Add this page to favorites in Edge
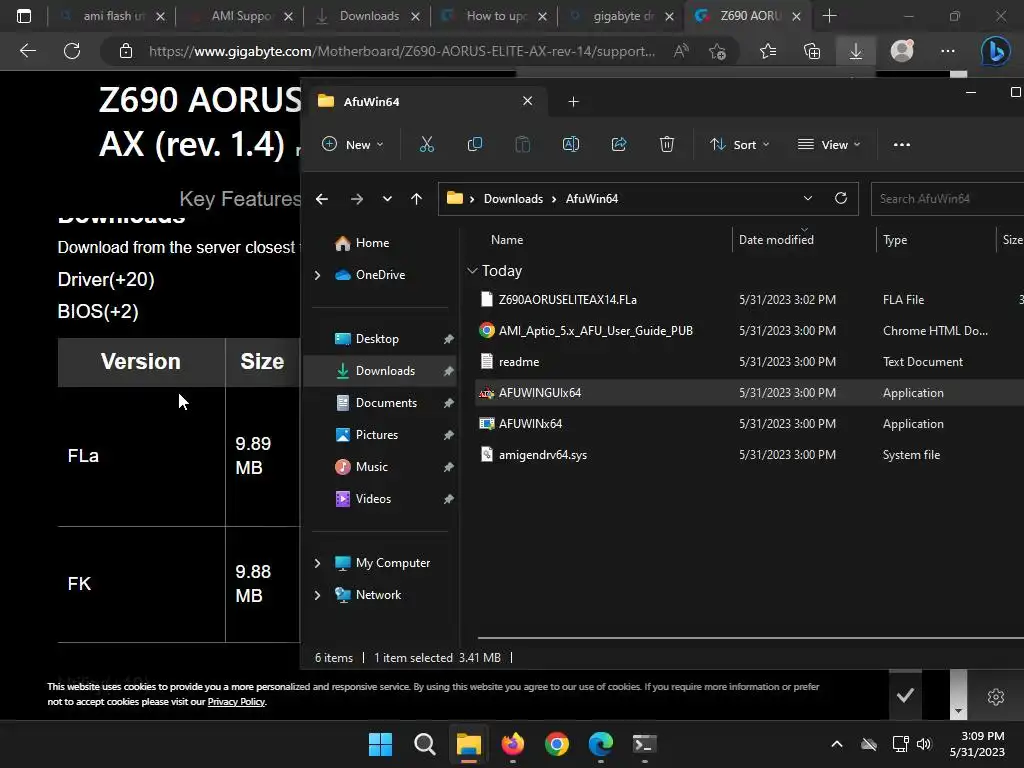The width and height of the screenshot is (1024, 768). coord(717,51)
